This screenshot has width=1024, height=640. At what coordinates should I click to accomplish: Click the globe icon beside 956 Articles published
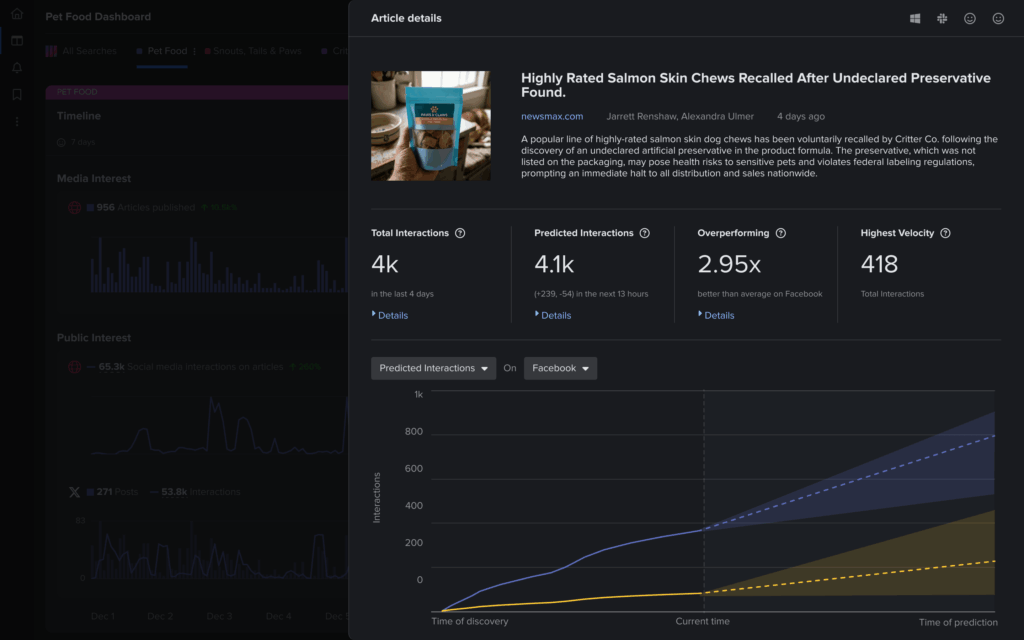74,208
